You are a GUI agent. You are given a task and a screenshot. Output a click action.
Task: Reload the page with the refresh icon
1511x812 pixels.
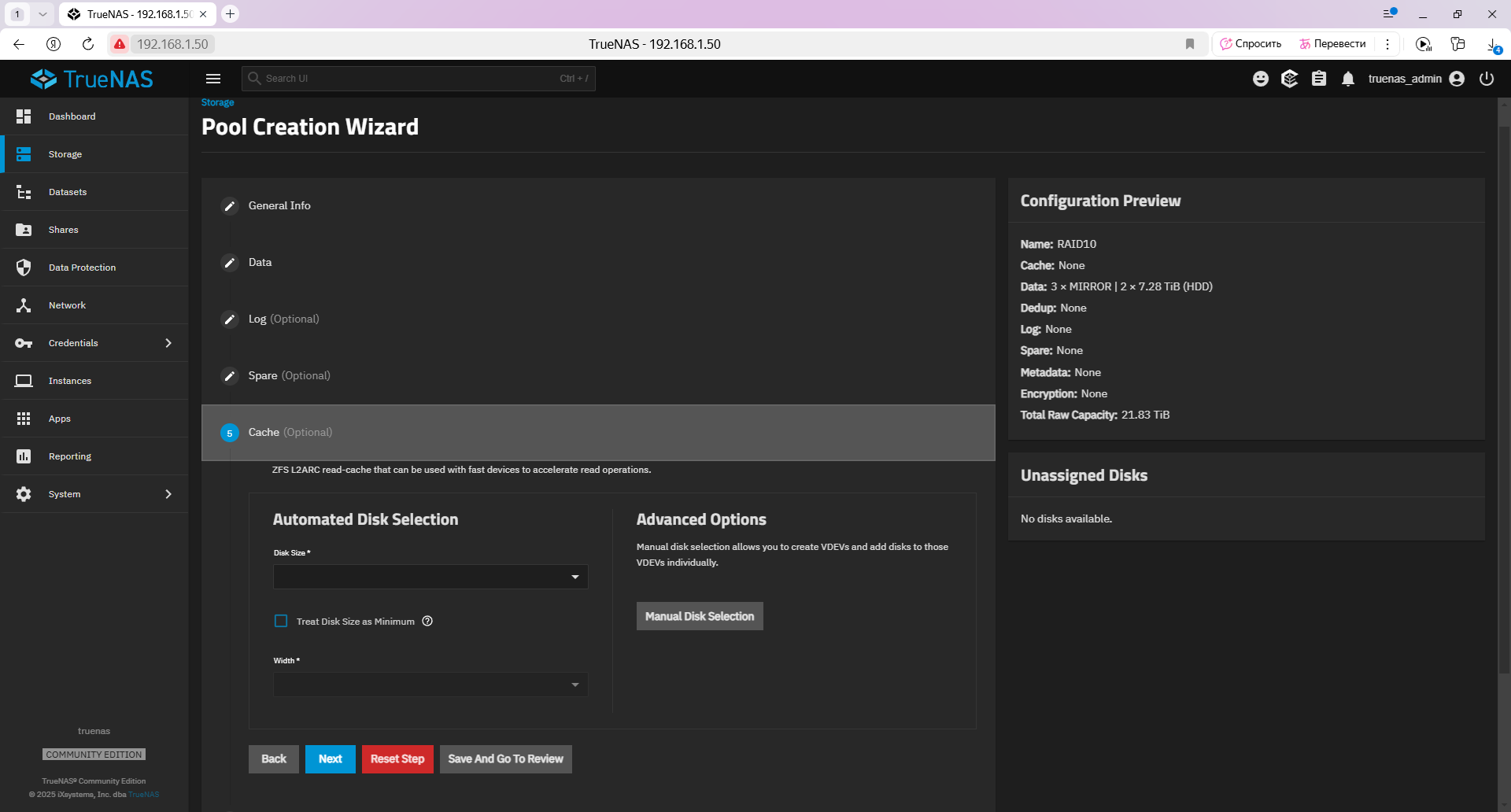pyautogui.click(x=88, y=44)
